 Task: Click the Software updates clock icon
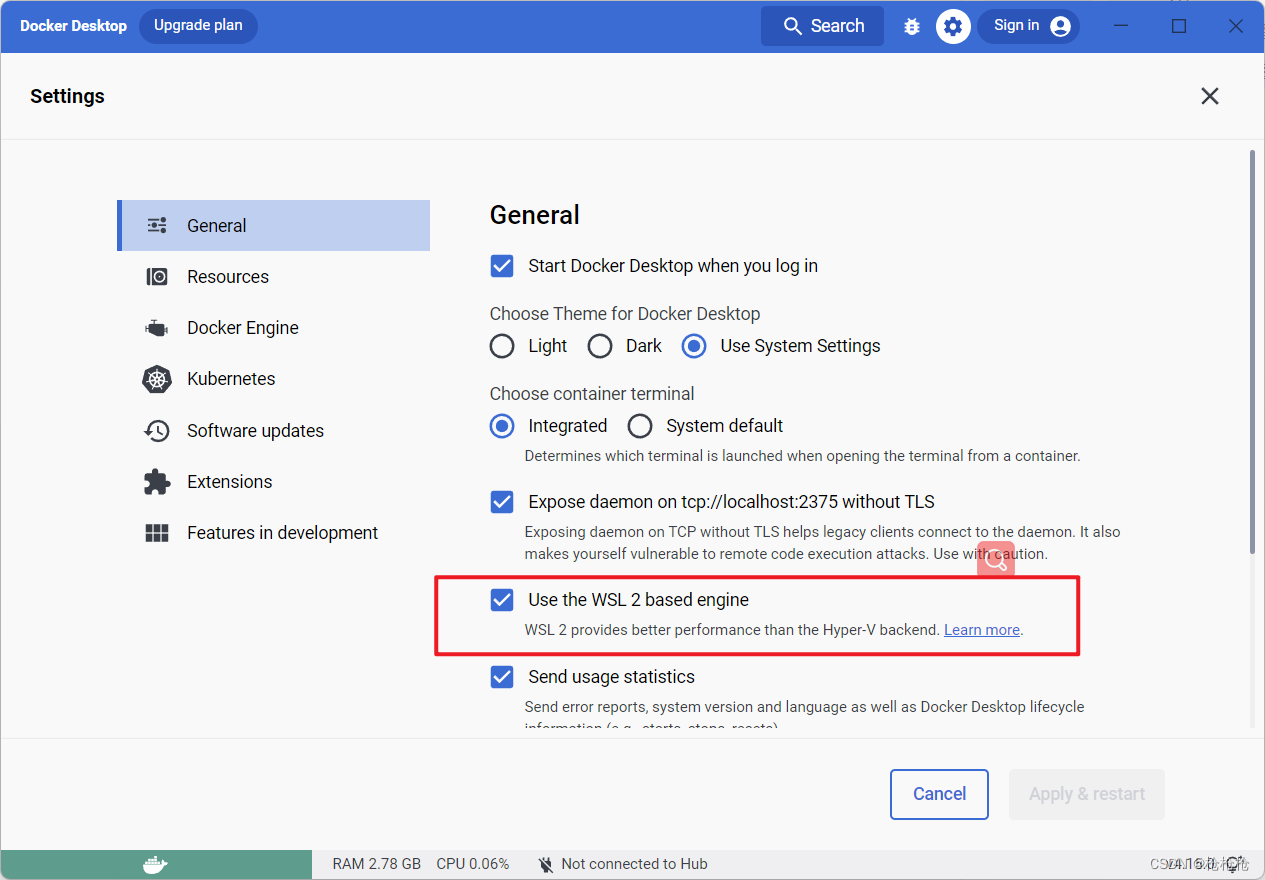[x=157, y=430]
